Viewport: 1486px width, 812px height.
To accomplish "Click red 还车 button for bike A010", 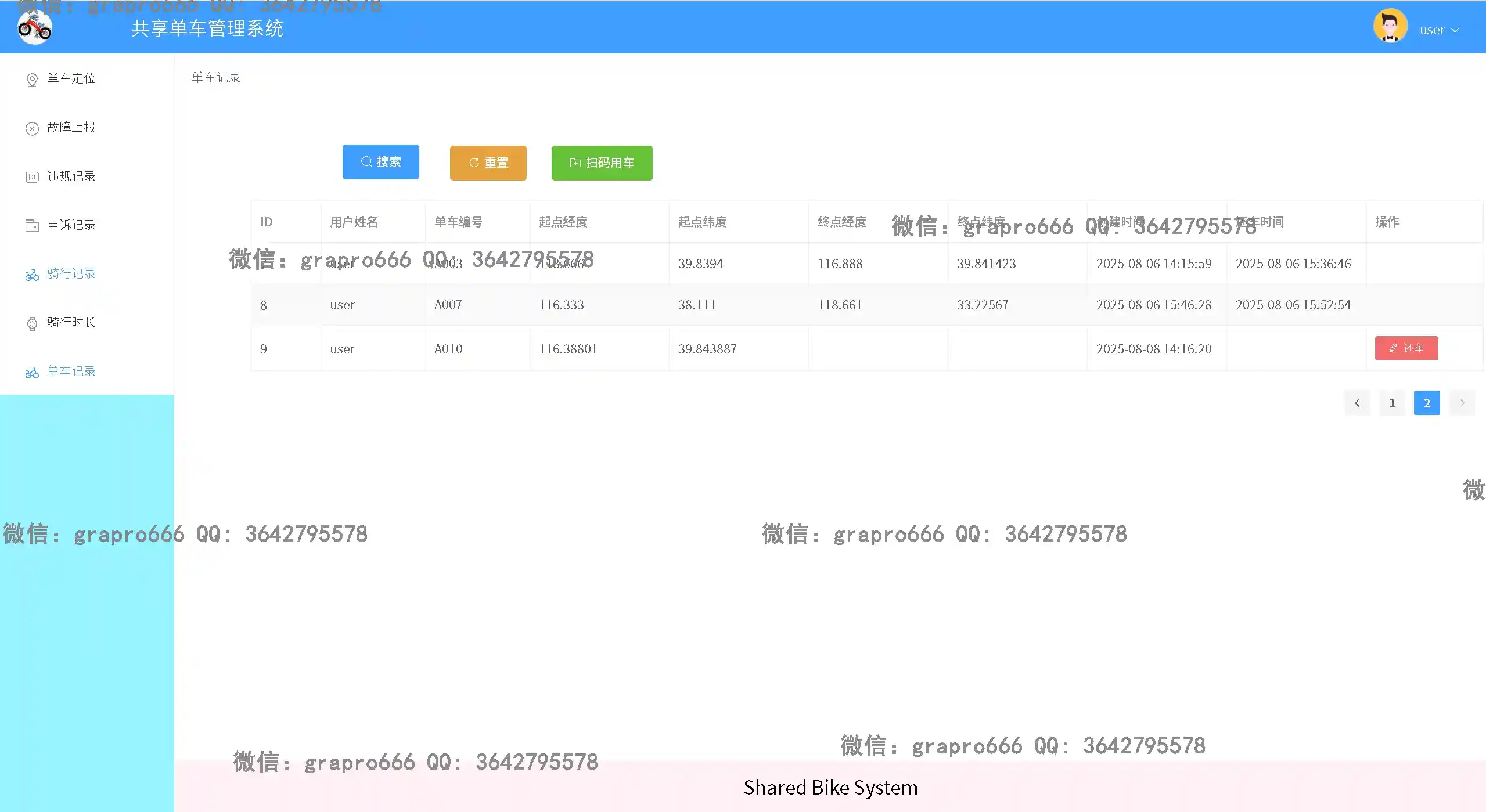I will click(1406, 348).
